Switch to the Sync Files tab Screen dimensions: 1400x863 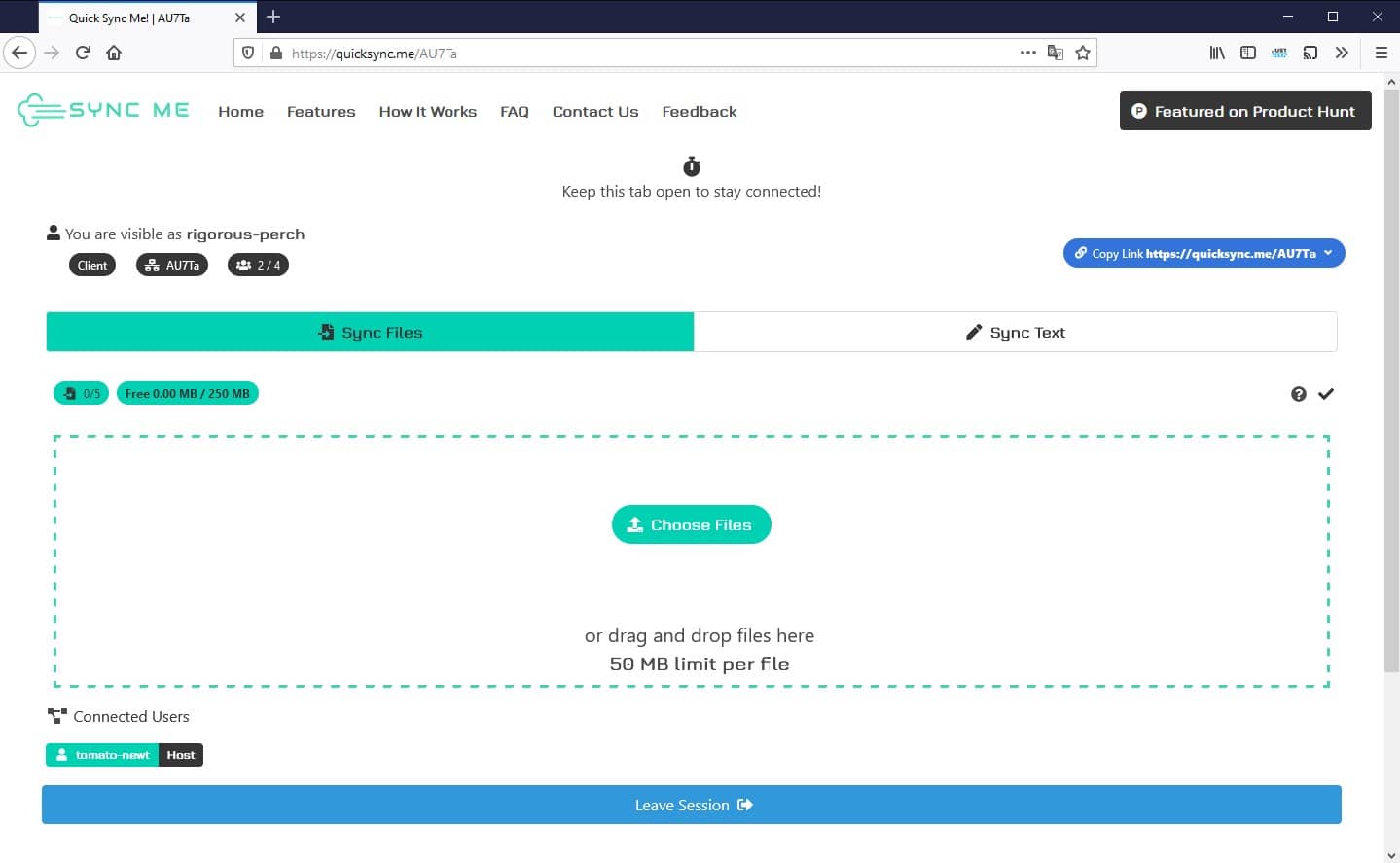pyautogui.click(x=370, y=332)
